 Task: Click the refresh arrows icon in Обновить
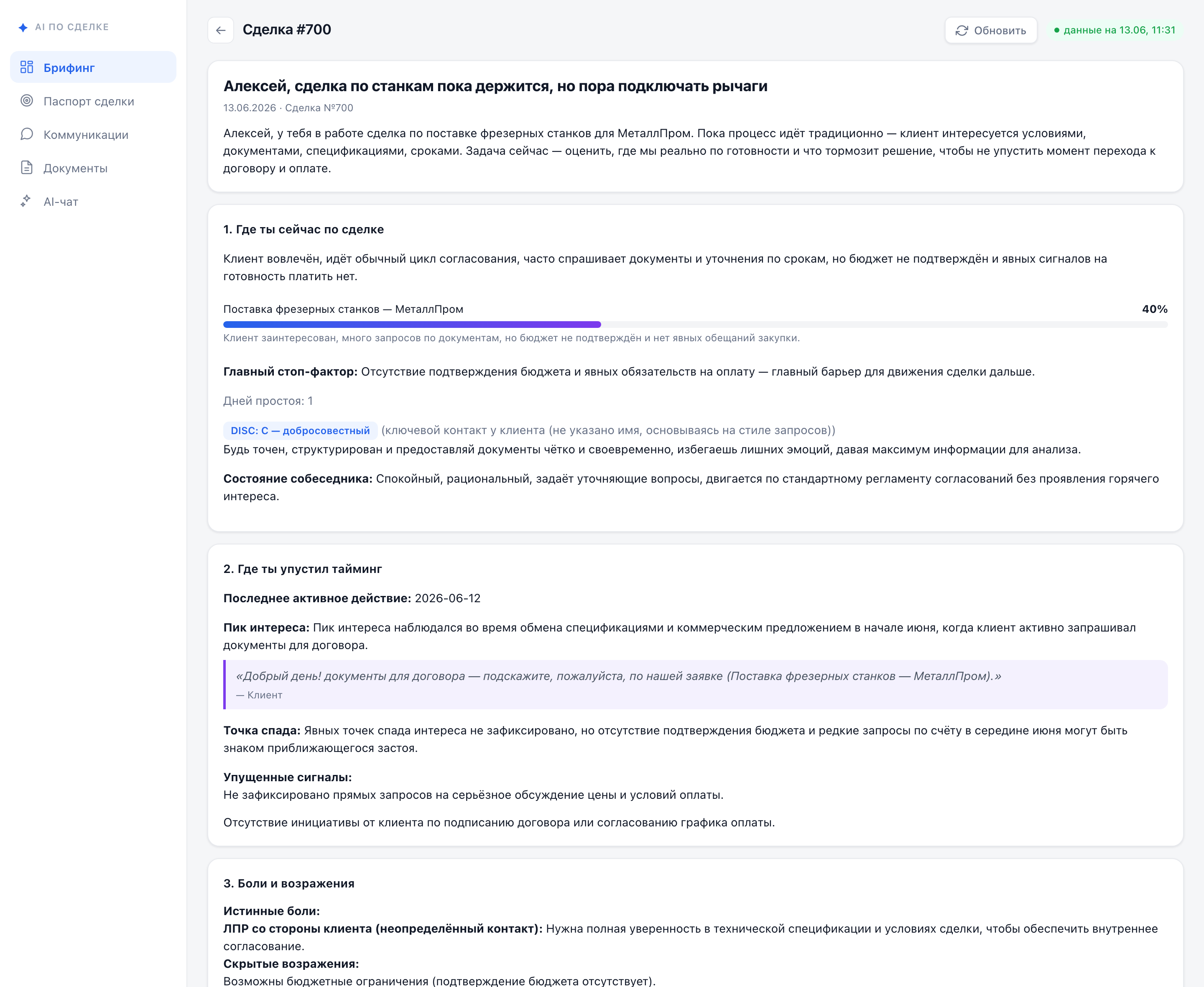pyautogui.click(x=962, y=30)
